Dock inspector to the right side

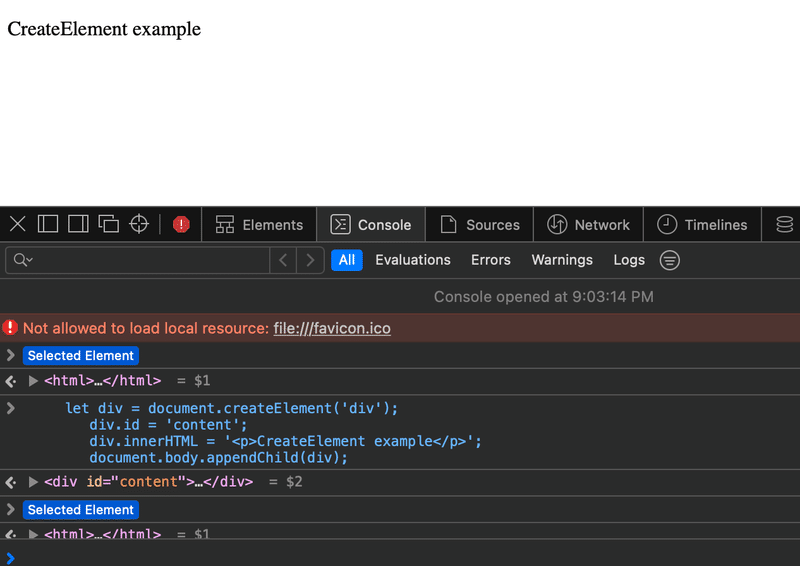(x=78, y=224)
